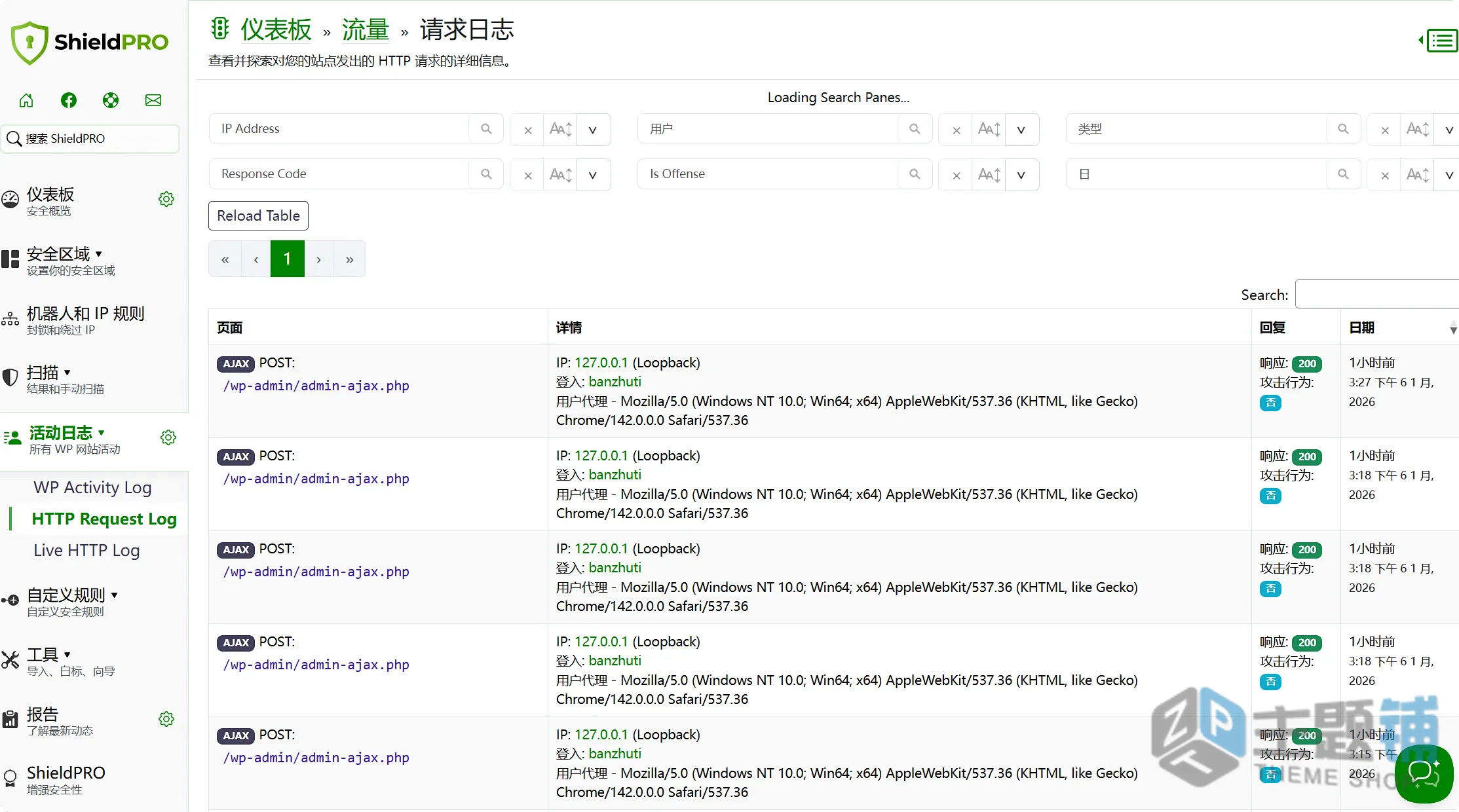Clear the Response Code filter with X
This screenshot has width=1459, height=812.
[527, 175]
